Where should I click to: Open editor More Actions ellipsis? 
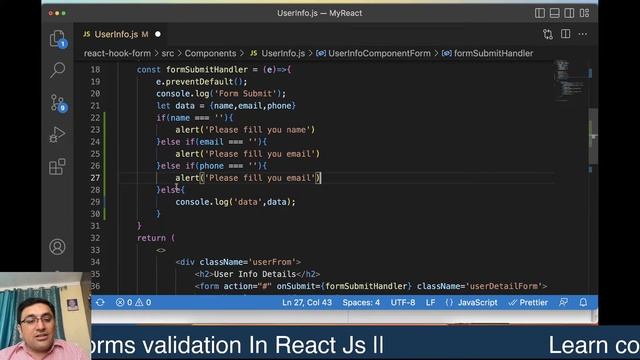tap(582, 34)
